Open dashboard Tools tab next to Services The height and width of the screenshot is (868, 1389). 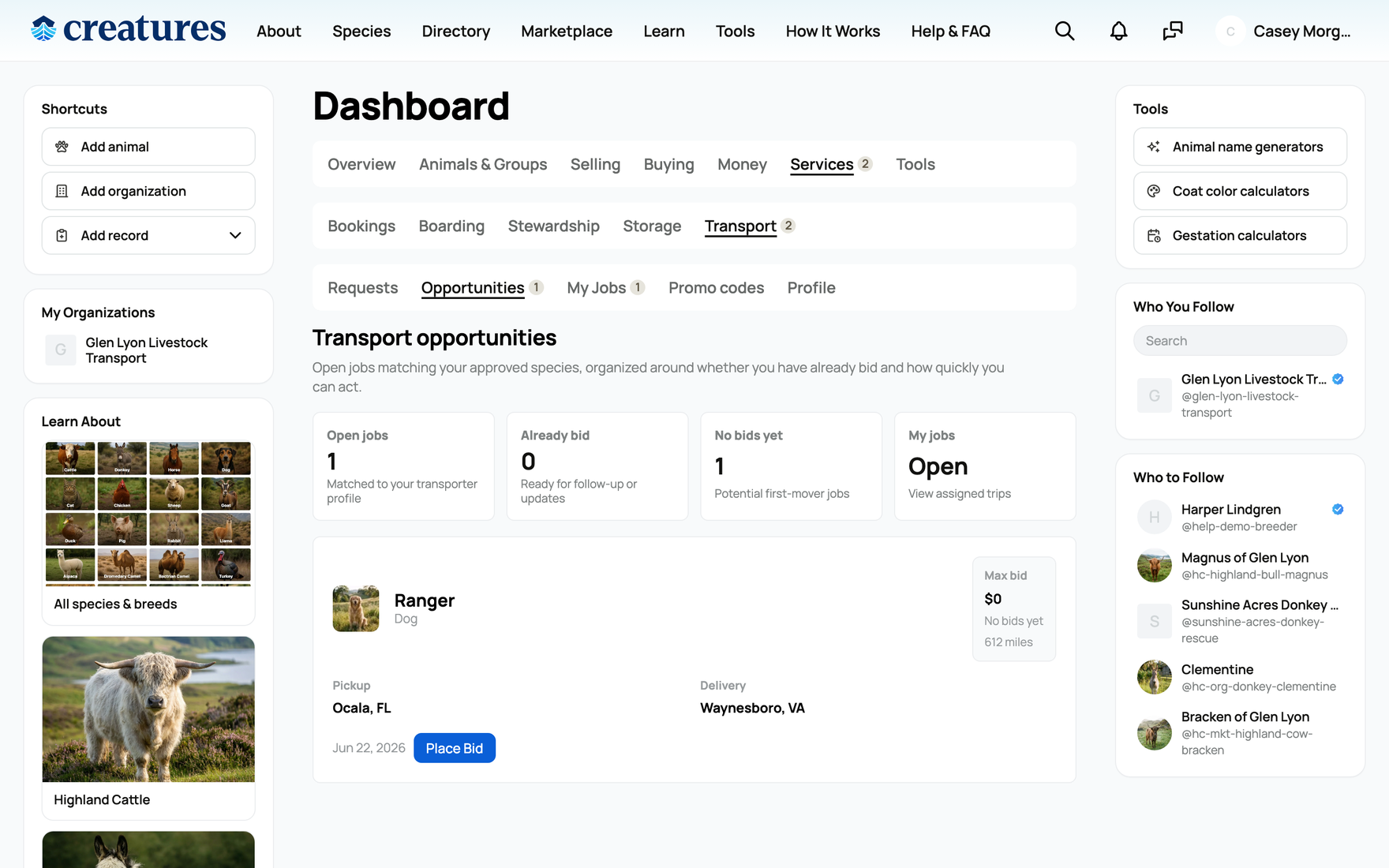915,164
